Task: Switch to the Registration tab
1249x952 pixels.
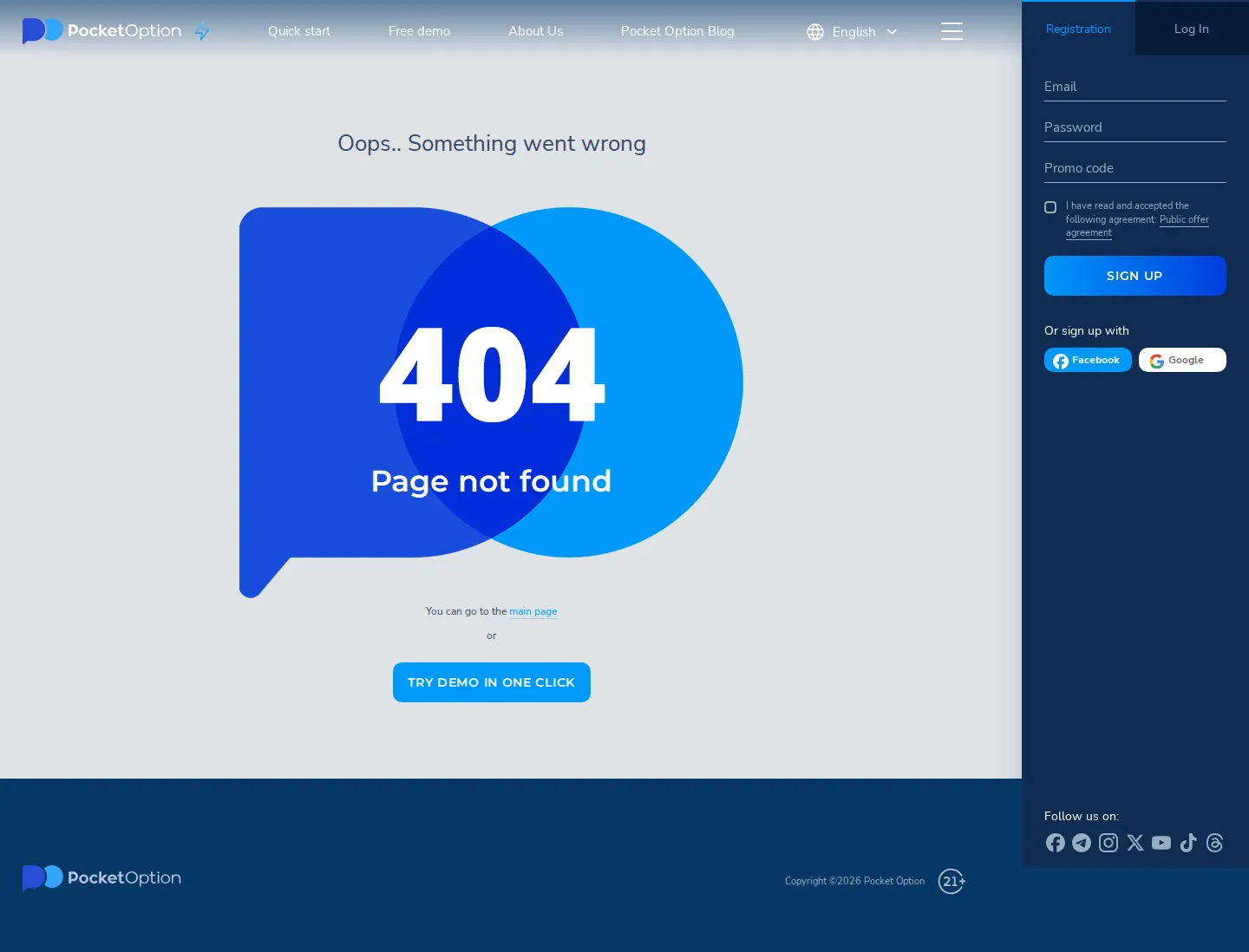Action: coord(1078,29)
